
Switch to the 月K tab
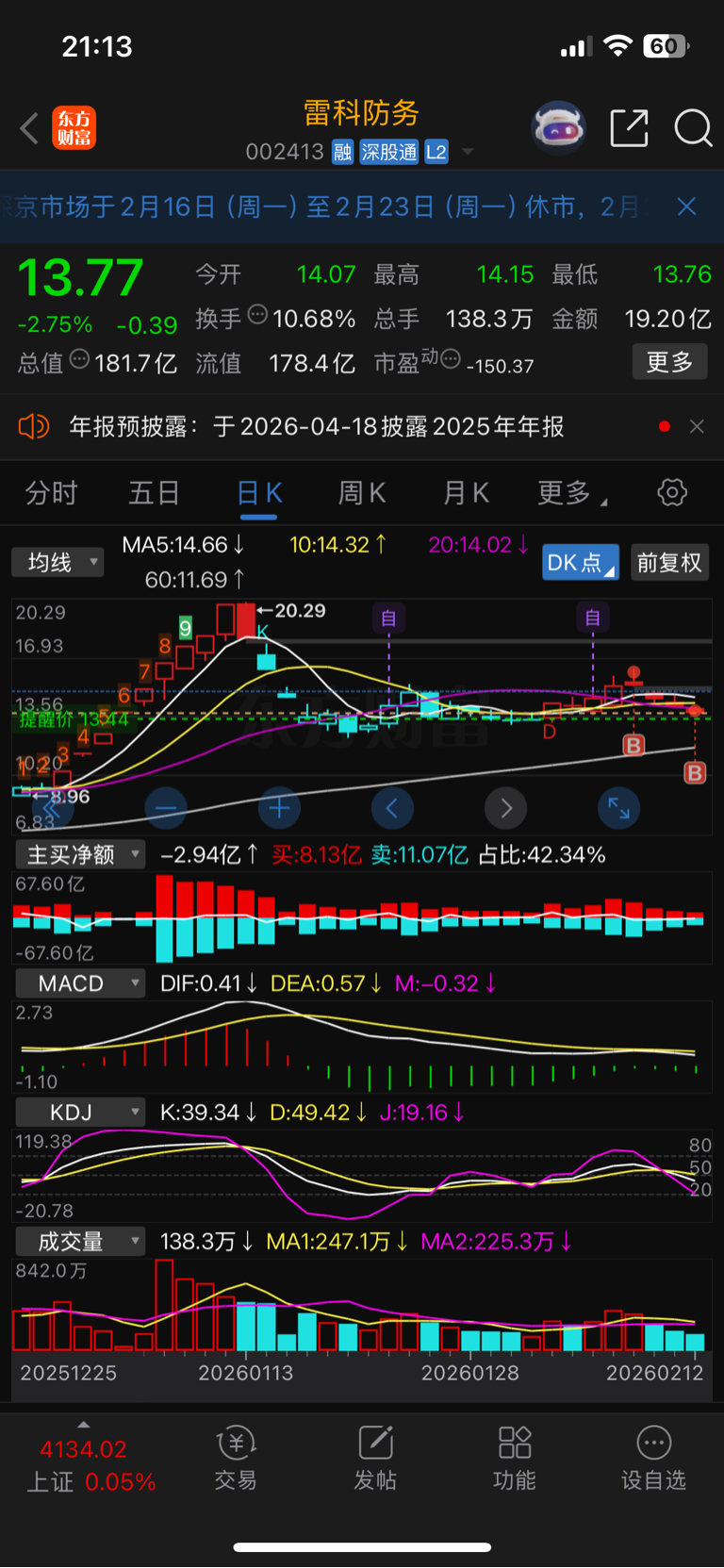(x=466, y=492)
